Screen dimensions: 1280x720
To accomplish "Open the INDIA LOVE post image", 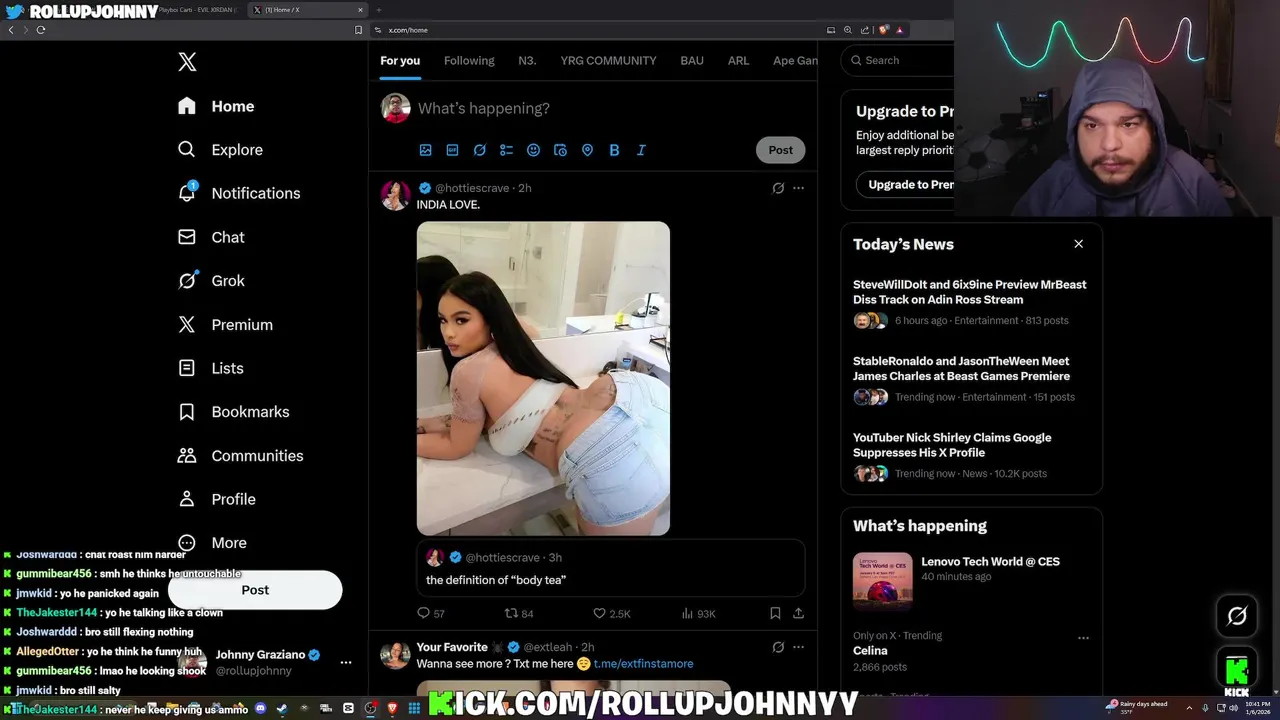I will pos(543,378).
